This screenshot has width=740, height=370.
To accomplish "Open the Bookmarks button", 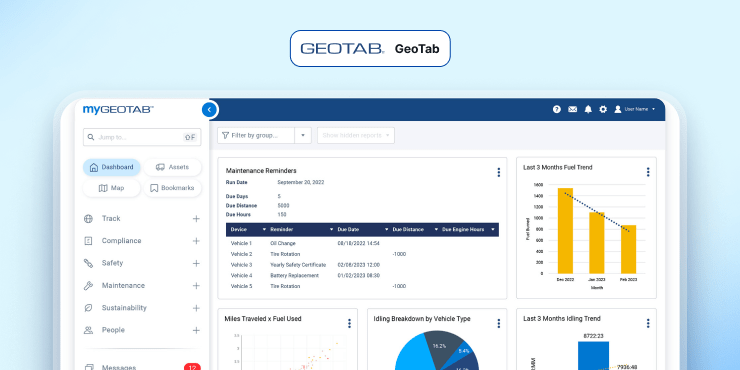I will [172, 188].
